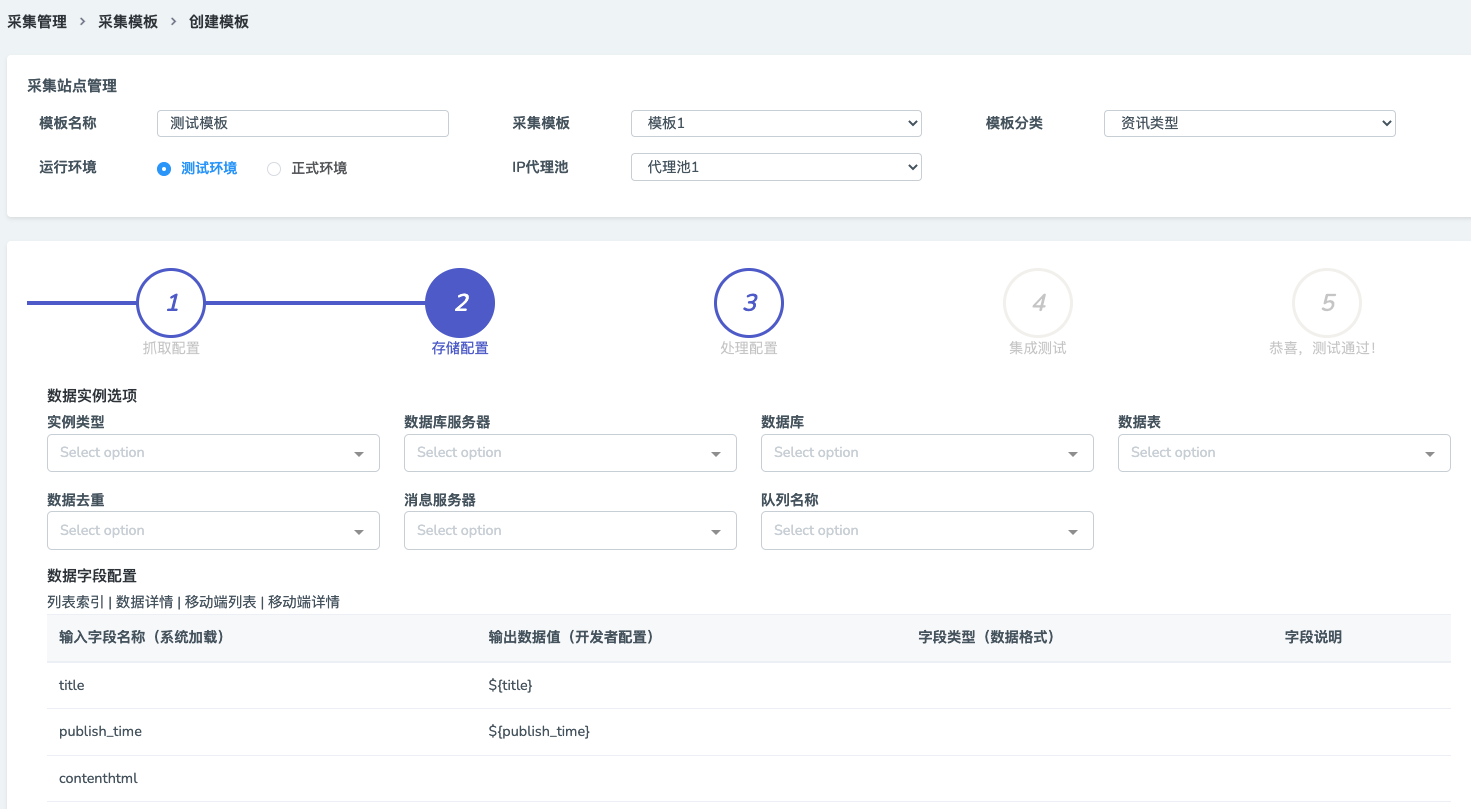This screenshot has height=809, width=1471.
Task: Open the 采集模板 dropdown showing 模板1
Action: 776,123
